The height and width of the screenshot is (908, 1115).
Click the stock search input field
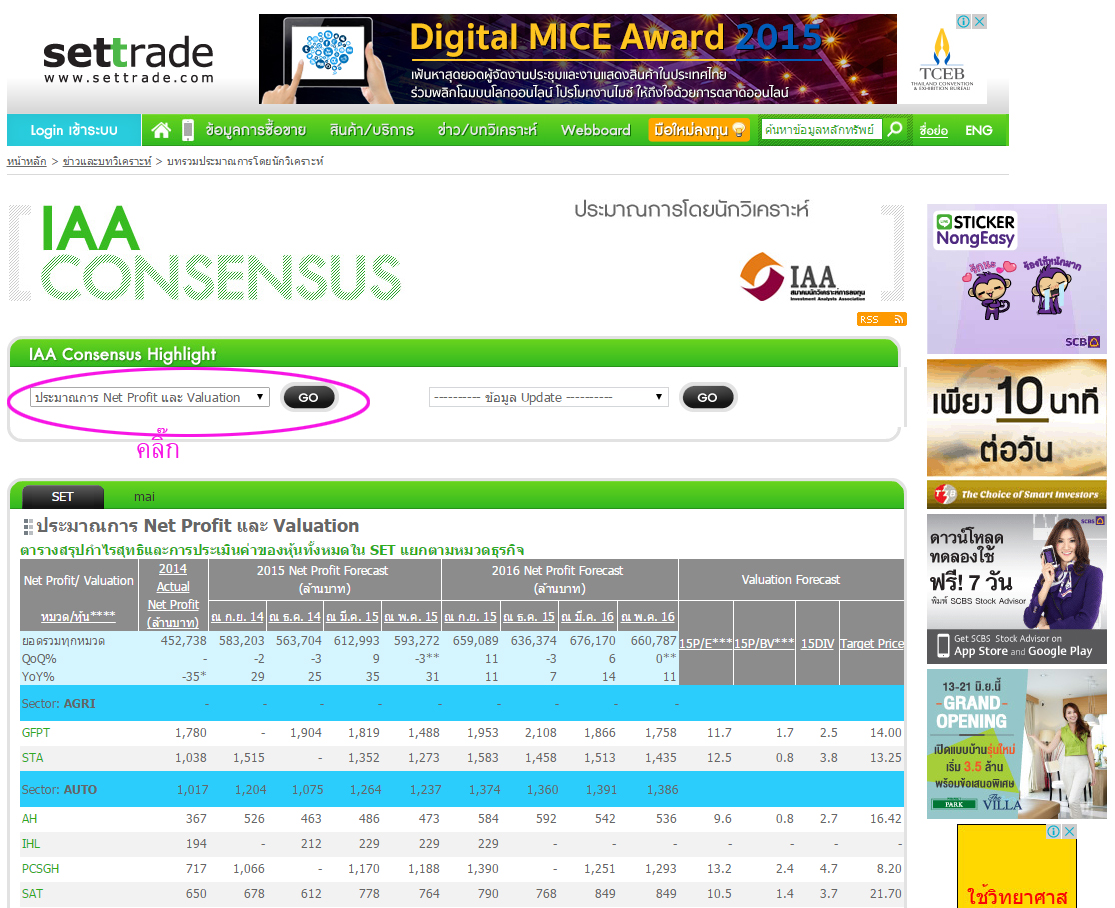[x=820, y=130]
